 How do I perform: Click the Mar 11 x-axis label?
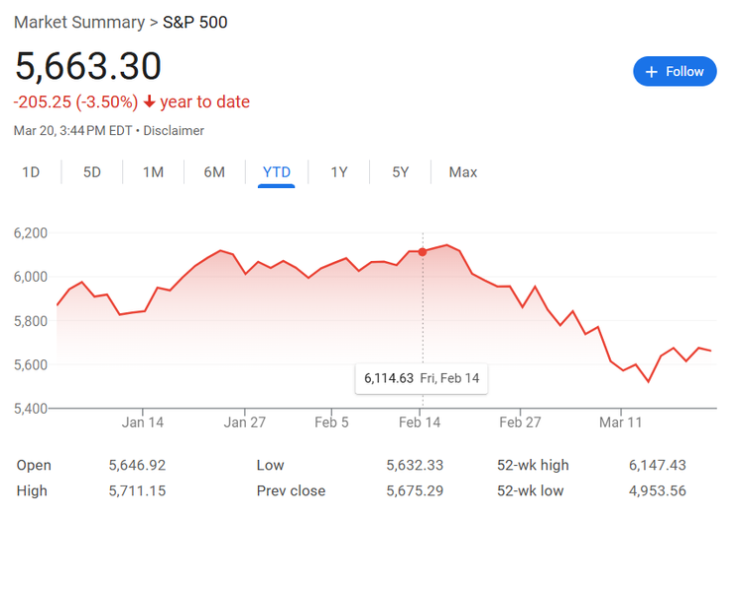(620, 422)
